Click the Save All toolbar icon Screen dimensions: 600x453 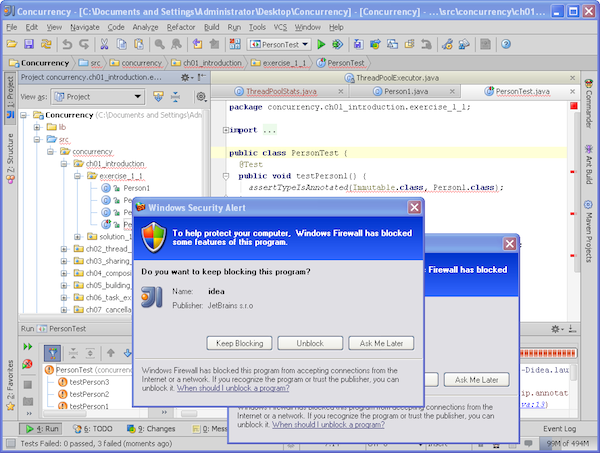pos(29,44)
